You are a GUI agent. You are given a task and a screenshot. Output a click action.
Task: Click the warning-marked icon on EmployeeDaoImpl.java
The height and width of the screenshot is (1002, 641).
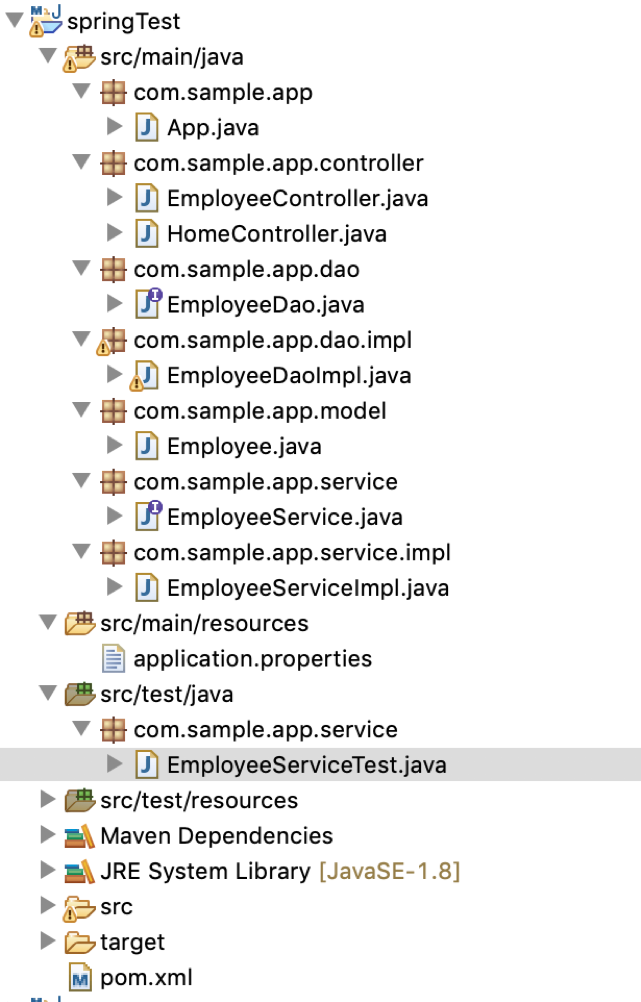(x=146, y=374)
